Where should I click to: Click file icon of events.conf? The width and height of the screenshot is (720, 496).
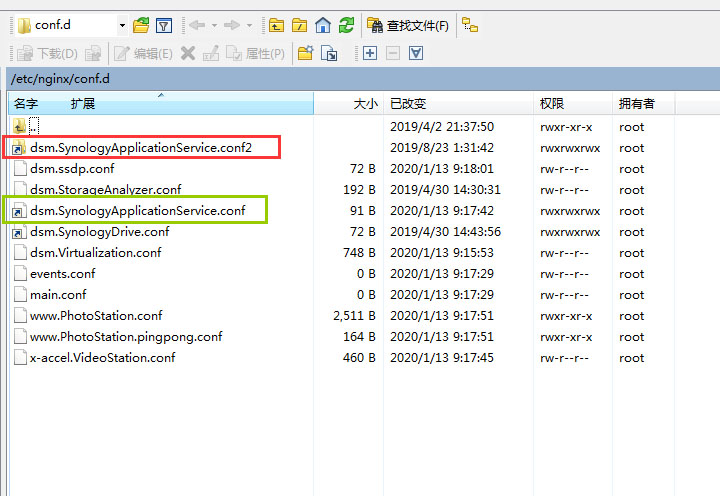(x=20, y=274)
